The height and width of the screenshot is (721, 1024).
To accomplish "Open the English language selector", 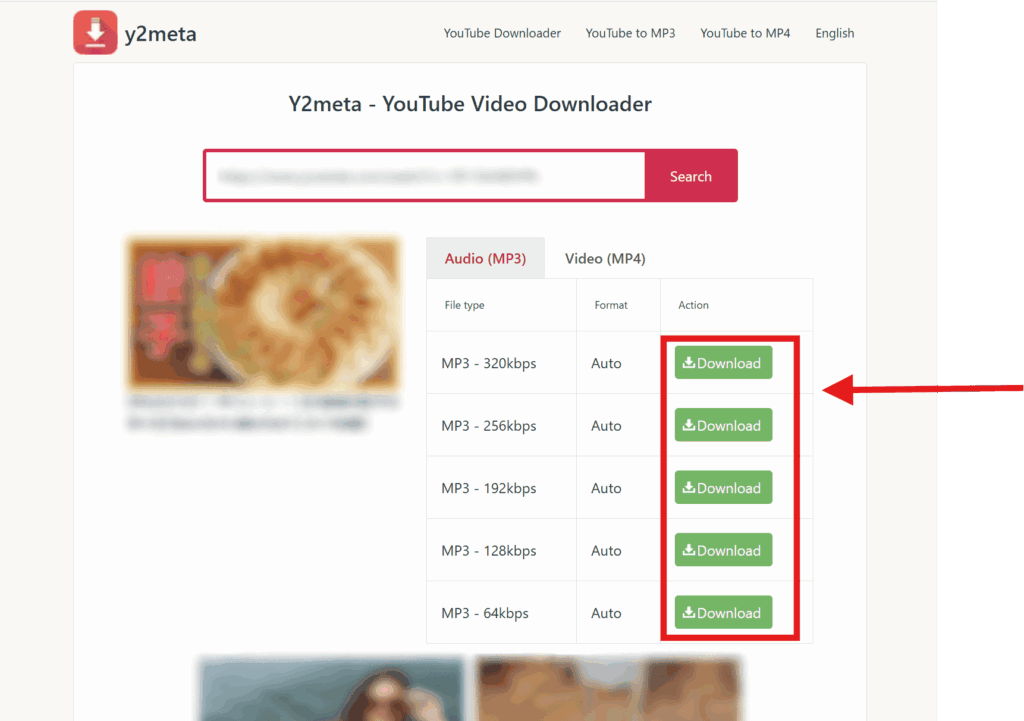I will (x=835, y=33).
